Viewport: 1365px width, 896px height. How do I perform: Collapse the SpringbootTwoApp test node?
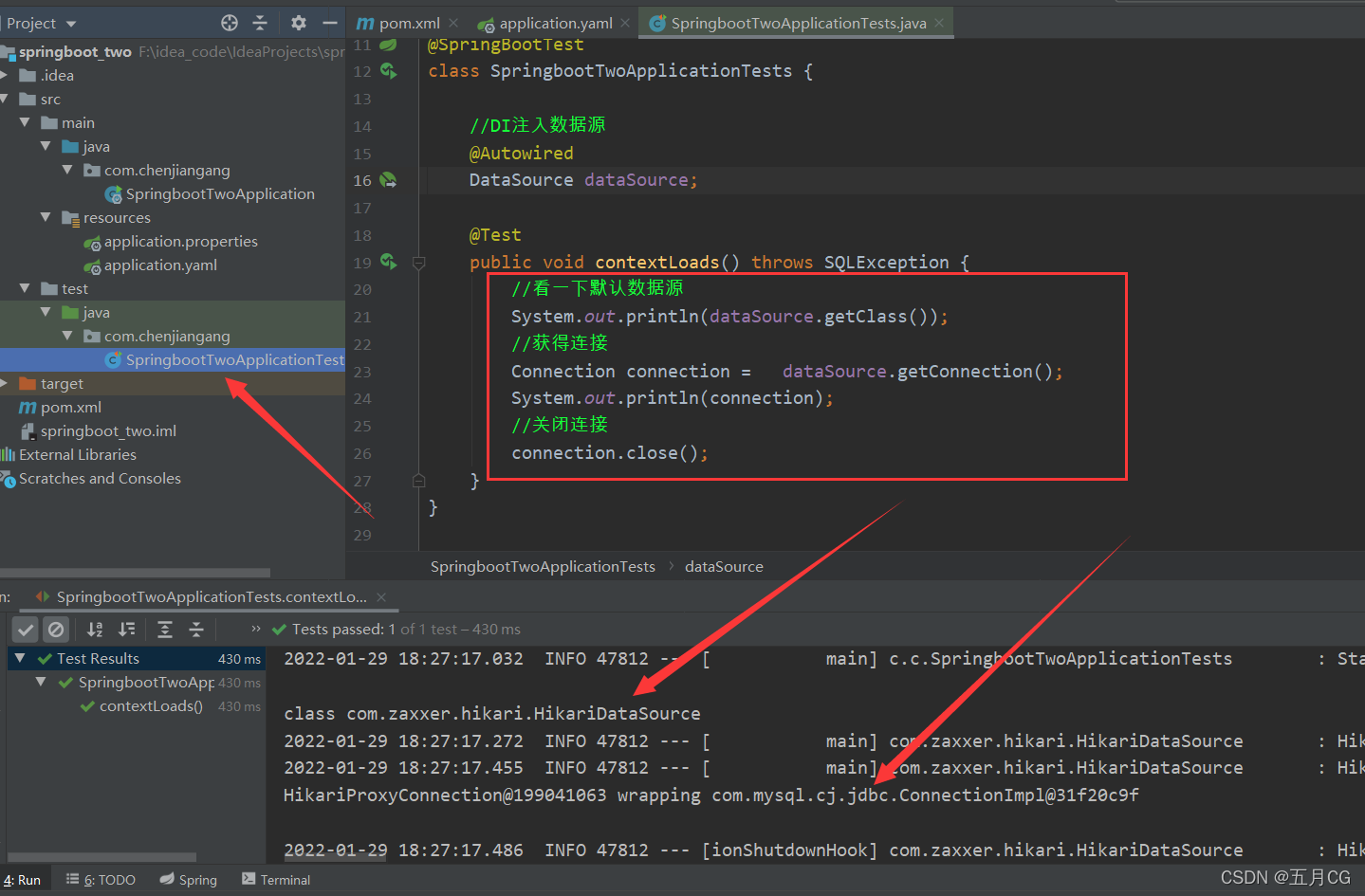41,682
